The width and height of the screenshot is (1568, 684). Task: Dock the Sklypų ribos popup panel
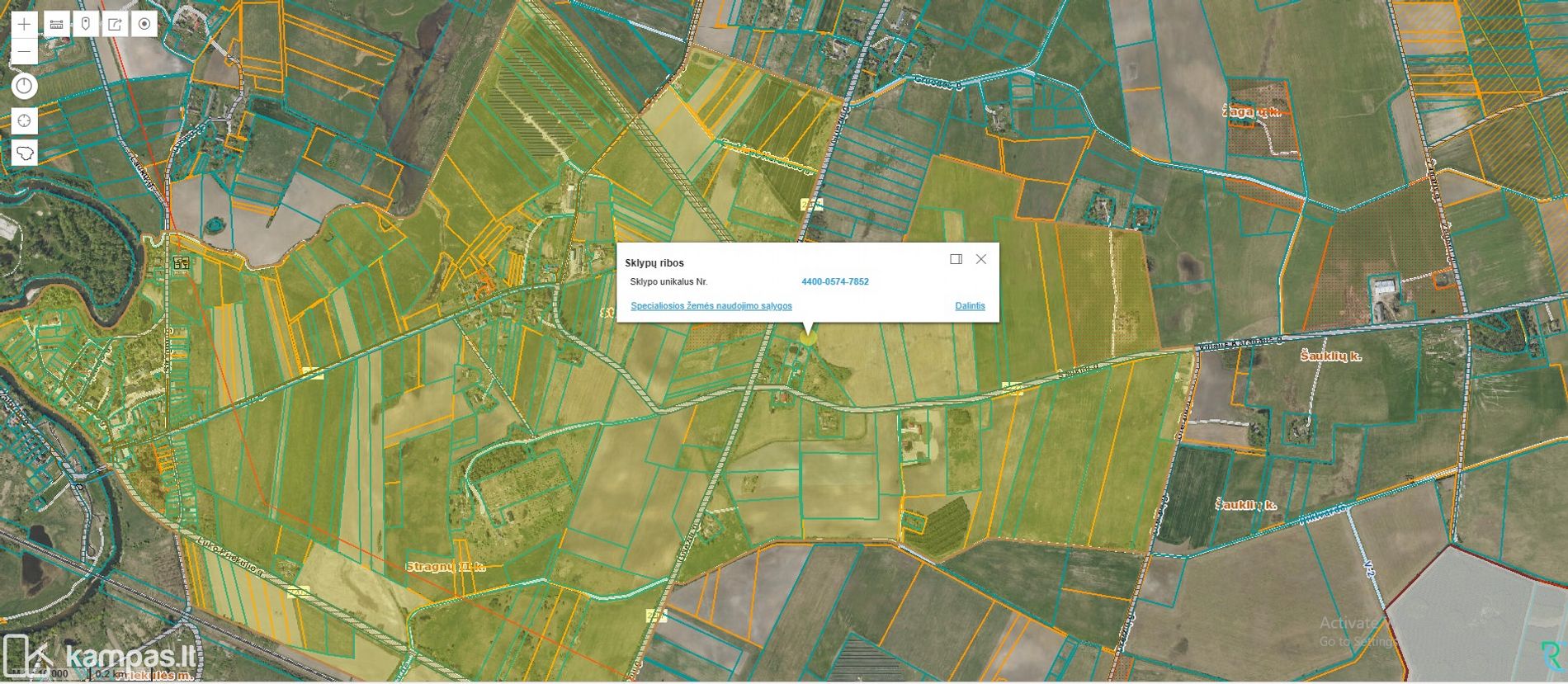956,259
